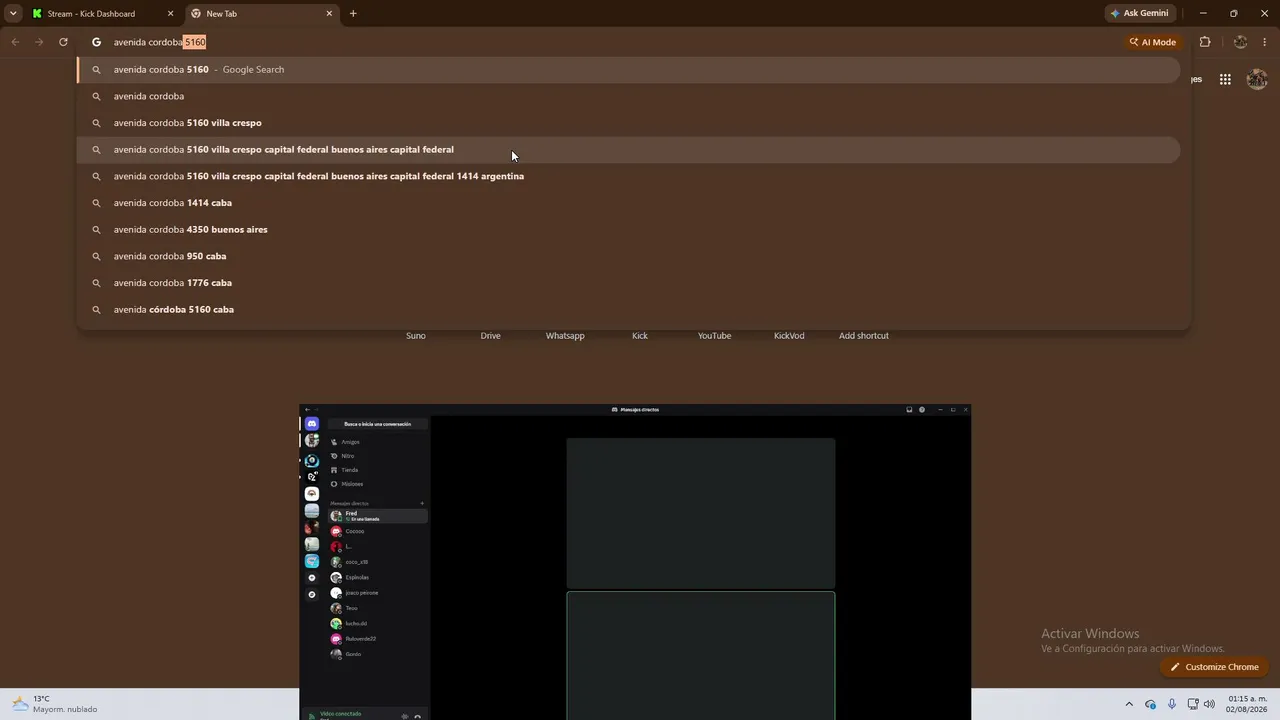Open the weather widget on the taskbar

[x=55, y=704]
